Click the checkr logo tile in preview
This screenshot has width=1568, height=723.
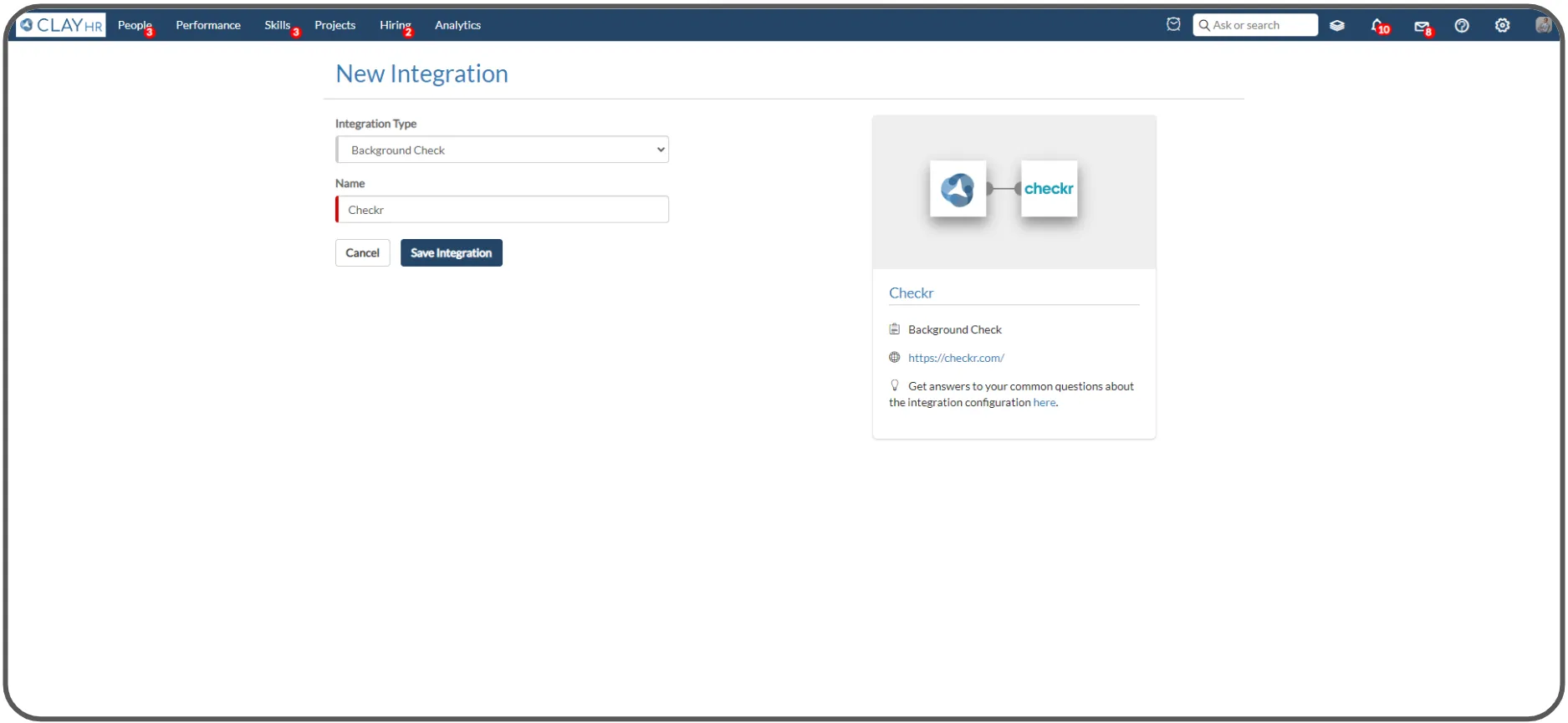pos(1049,189)
